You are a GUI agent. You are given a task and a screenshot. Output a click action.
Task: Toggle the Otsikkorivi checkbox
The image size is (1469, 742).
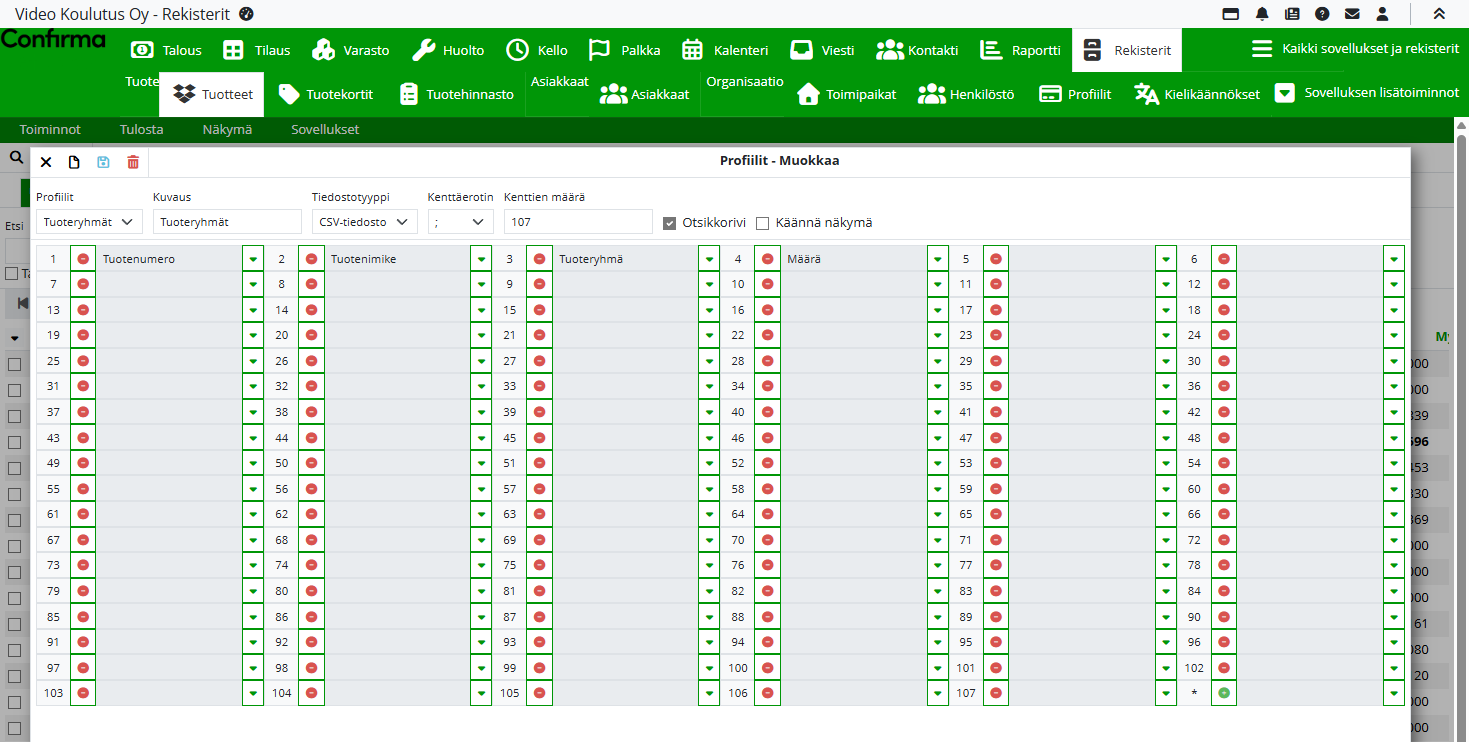click(670, 223)
